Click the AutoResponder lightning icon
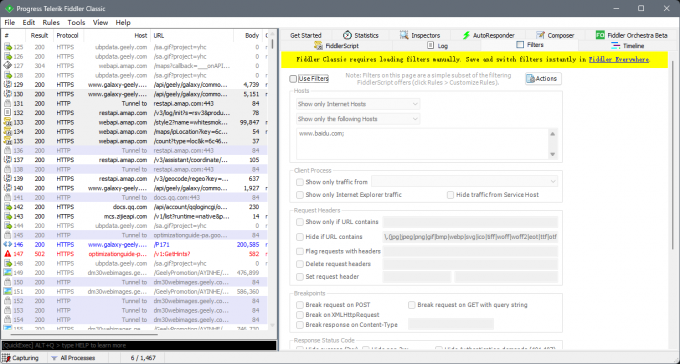Screen dimensions: 680x364 tap(466, 35)
